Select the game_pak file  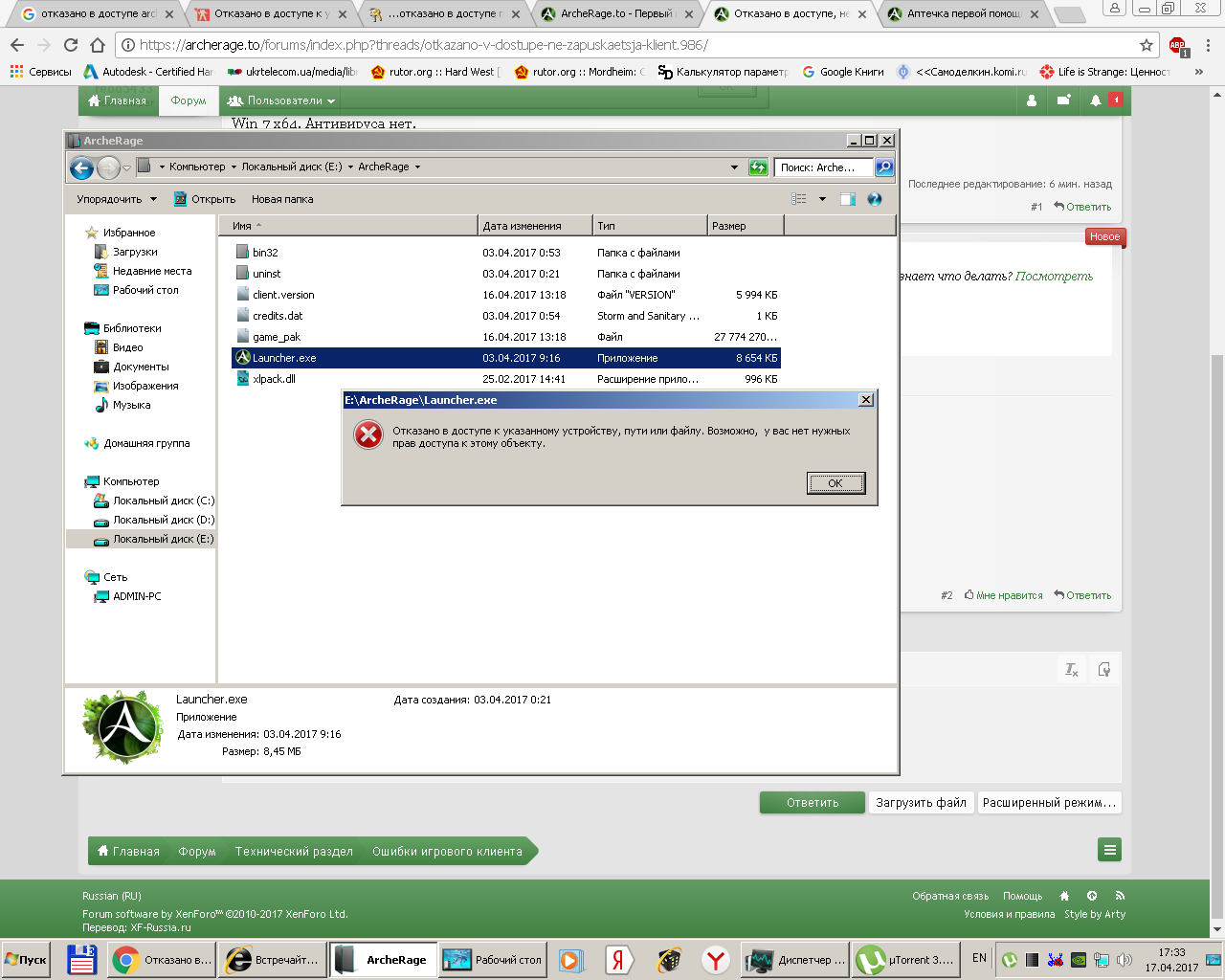tap(277, 337)
